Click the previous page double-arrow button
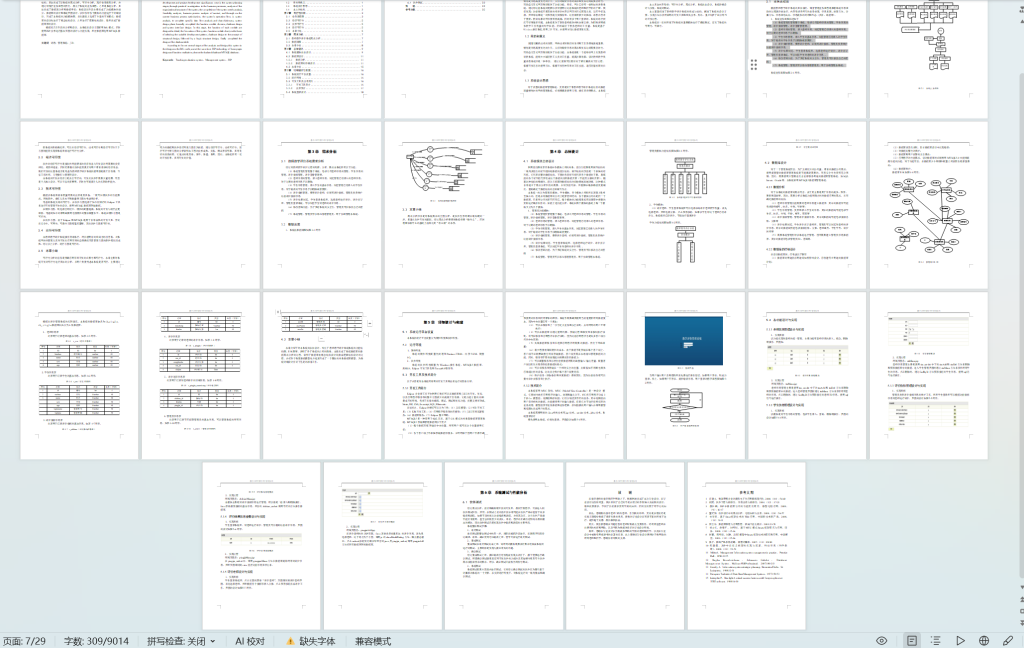This screenshot has width=1024, height=648. tap(1021, 600)
